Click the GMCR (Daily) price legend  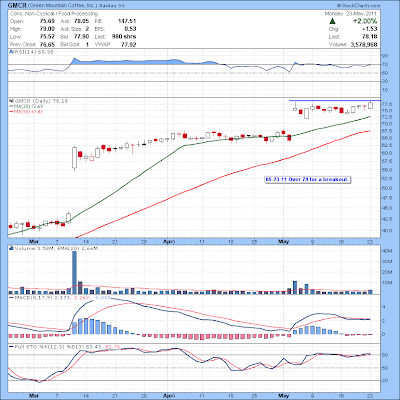[x=41, y=101]
